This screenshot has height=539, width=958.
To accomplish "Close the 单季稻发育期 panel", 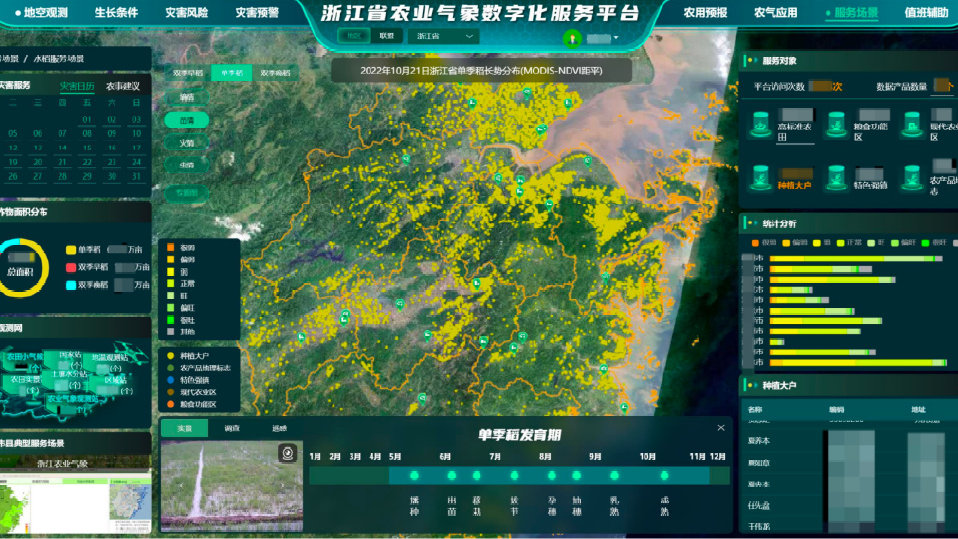I will [721, 428].
